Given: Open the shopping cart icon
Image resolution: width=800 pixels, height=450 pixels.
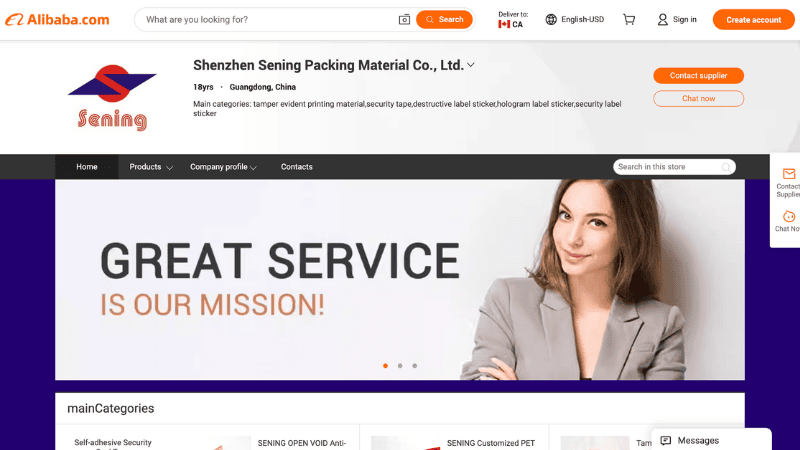Looking at the screenshot, I should point(629,19).
